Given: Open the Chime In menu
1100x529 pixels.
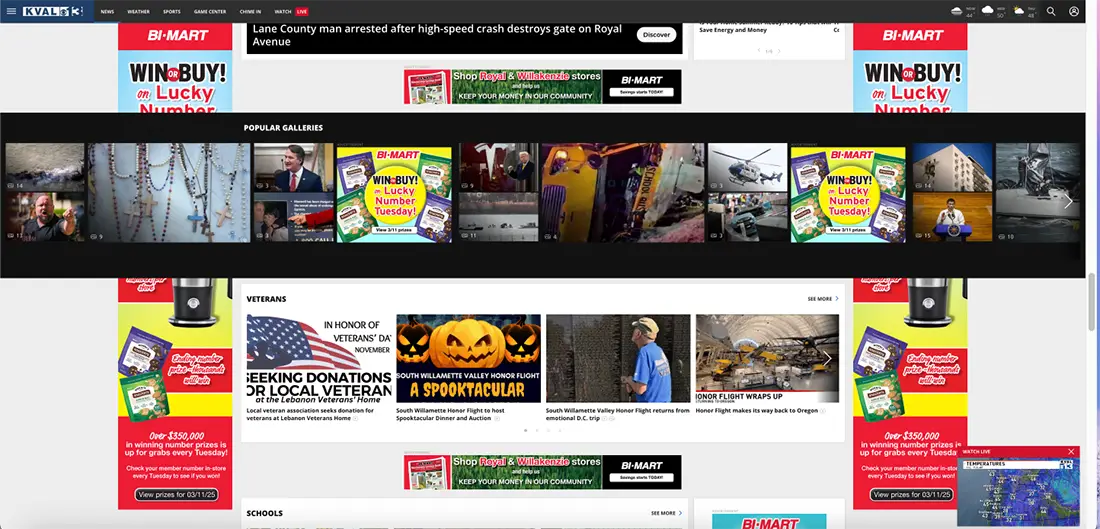Looking at the screenshot, I should click(250, 11).
